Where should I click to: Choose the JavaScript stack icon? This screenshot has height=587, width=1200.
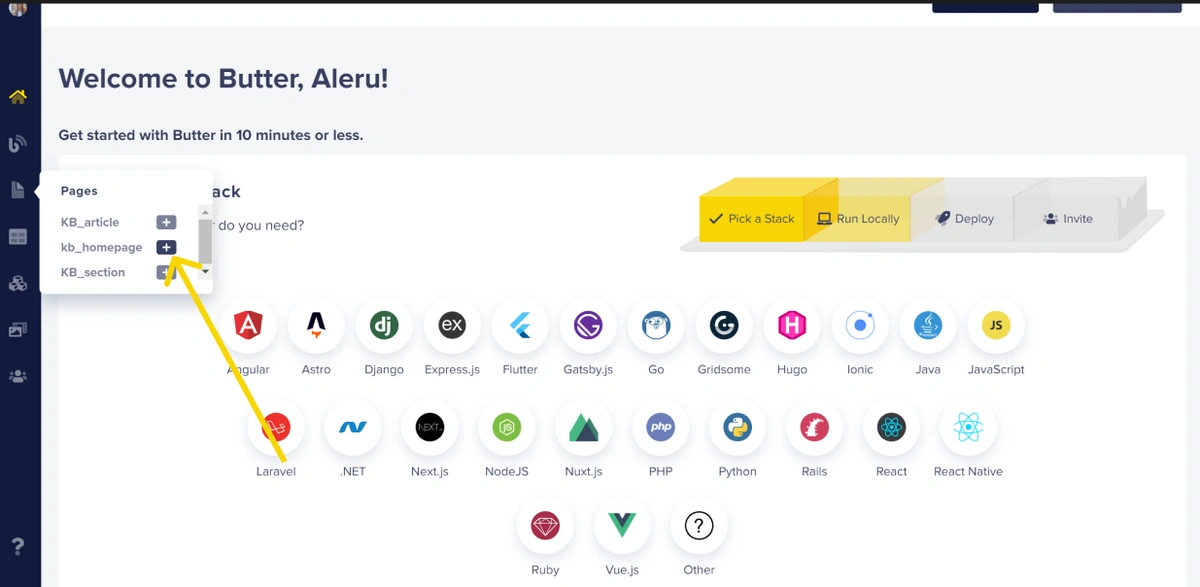(996, 325)
